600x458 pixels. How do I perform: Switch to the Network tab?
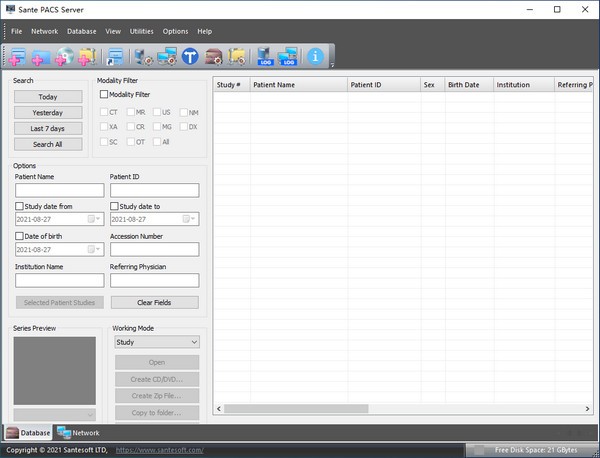79,433
